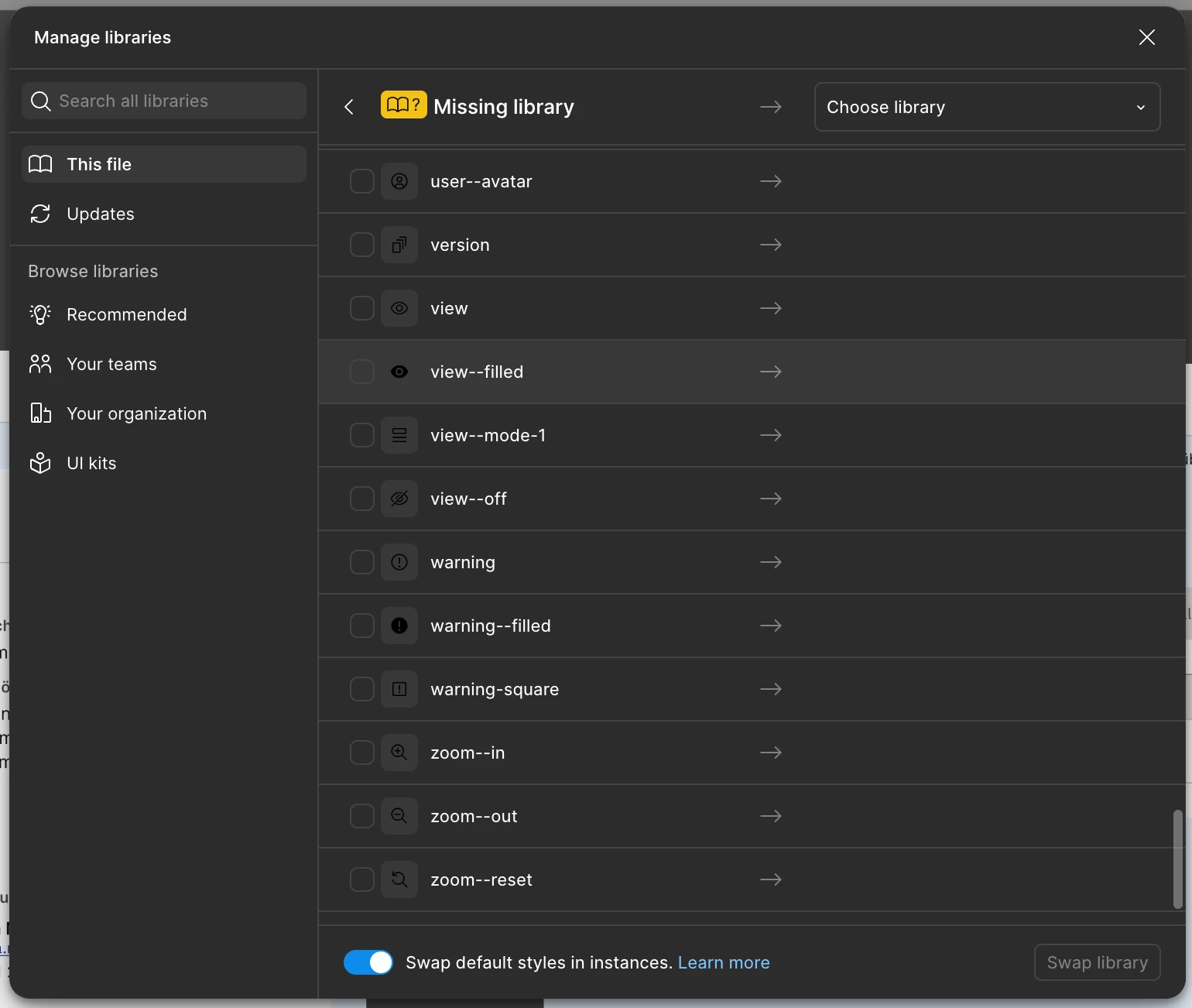Open Your teams libraries
Screen dimensions: 1192x1008
pos(164,364)
